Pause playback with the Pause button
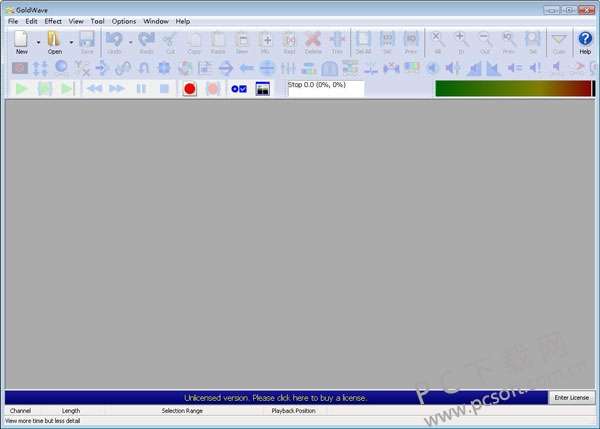 point(141,89)
